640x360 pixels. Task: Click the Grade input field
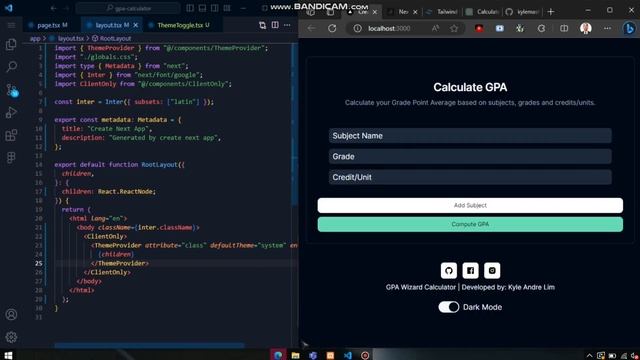470,156
